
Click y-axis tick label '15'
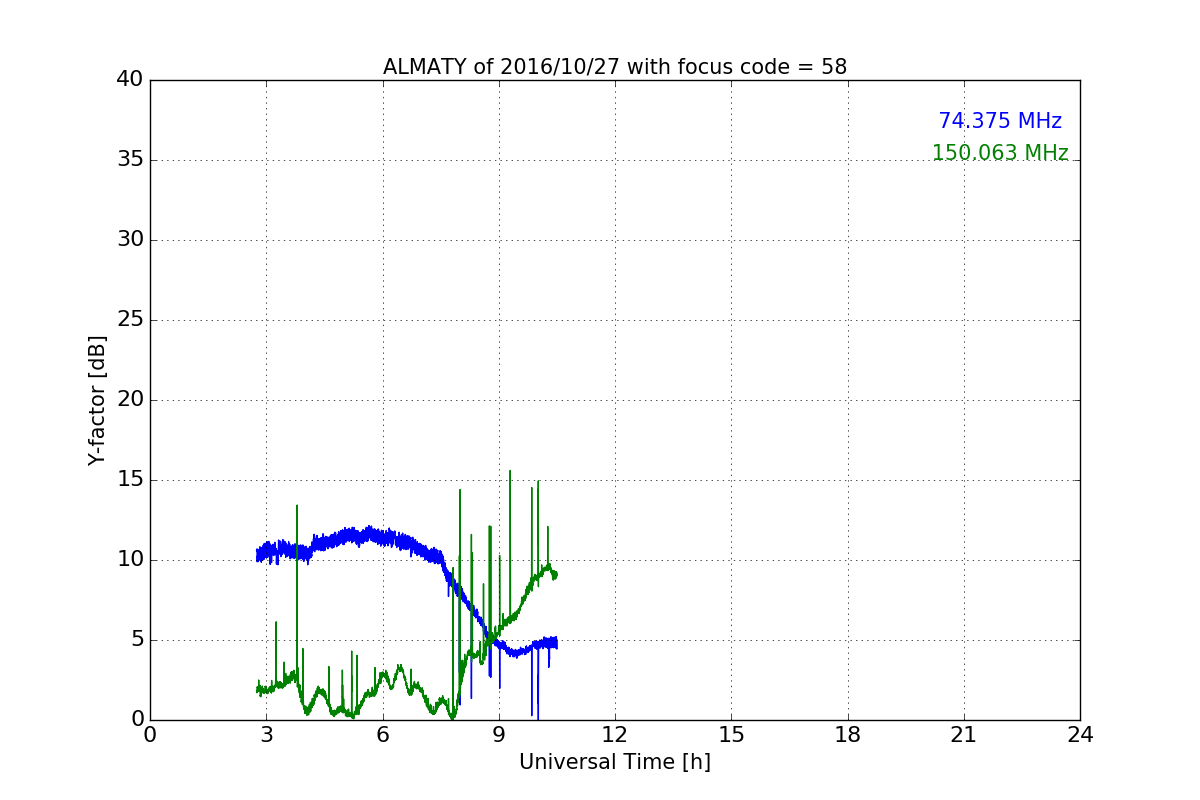129,480
